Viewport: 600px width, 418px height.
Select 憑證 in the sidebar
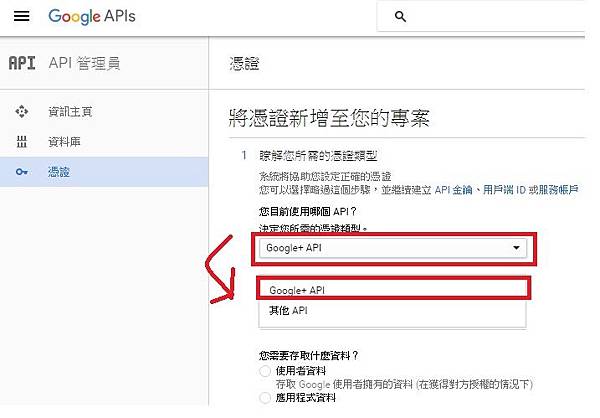(x=104, y=172)
